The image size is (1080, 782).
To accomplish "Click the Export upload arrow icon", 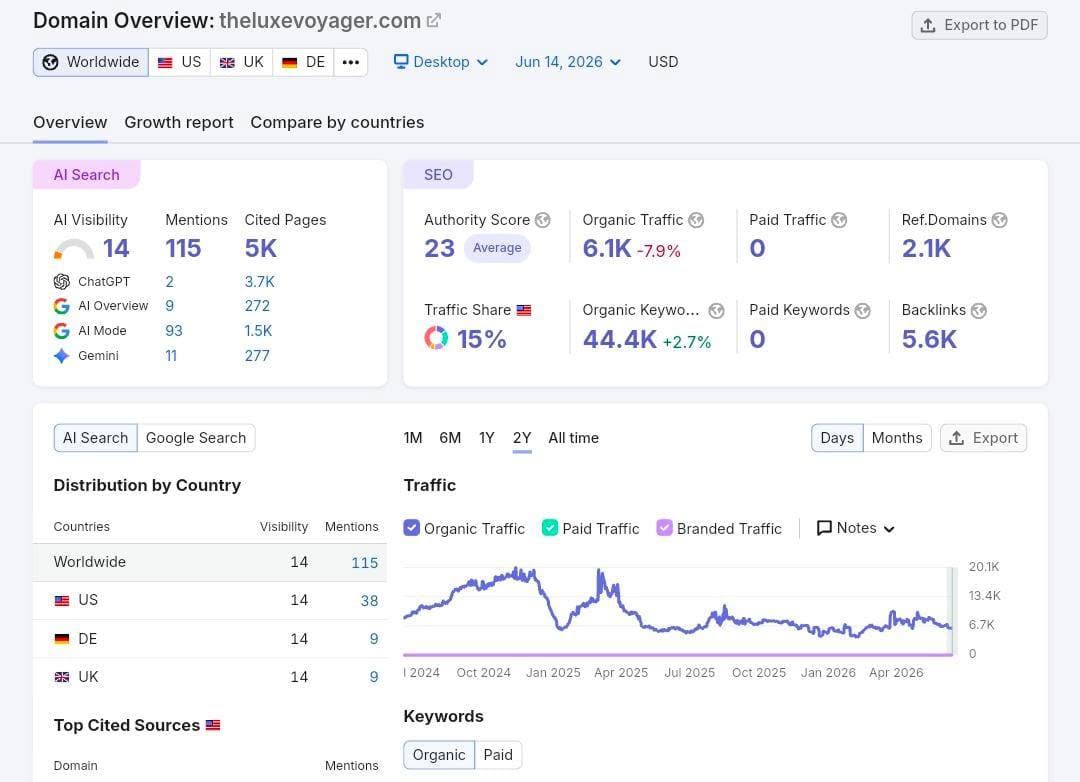I will [956, 438].
